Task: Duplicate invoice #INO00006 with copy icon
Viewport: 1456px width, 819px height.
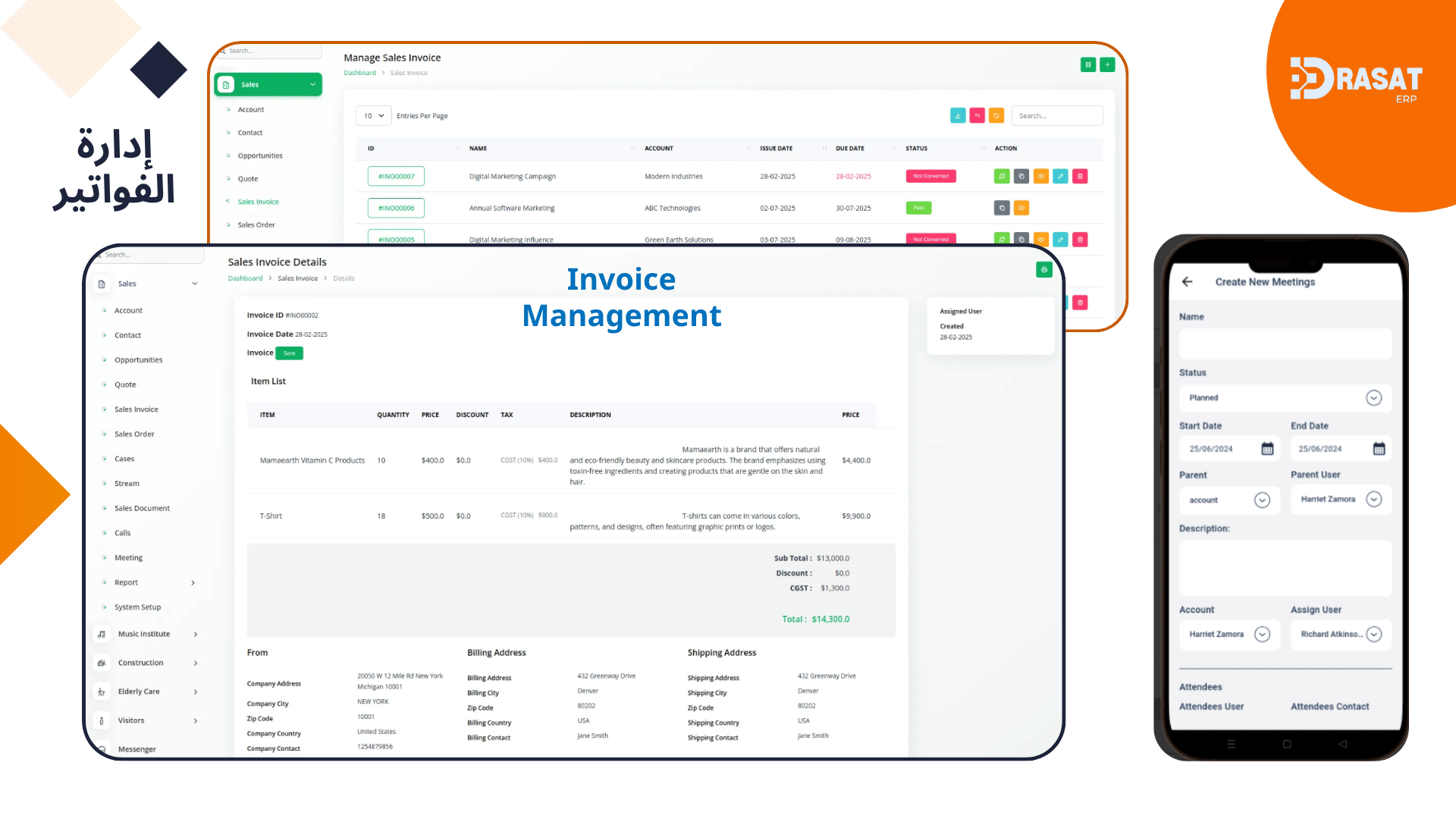Action: pos(1002,208)
